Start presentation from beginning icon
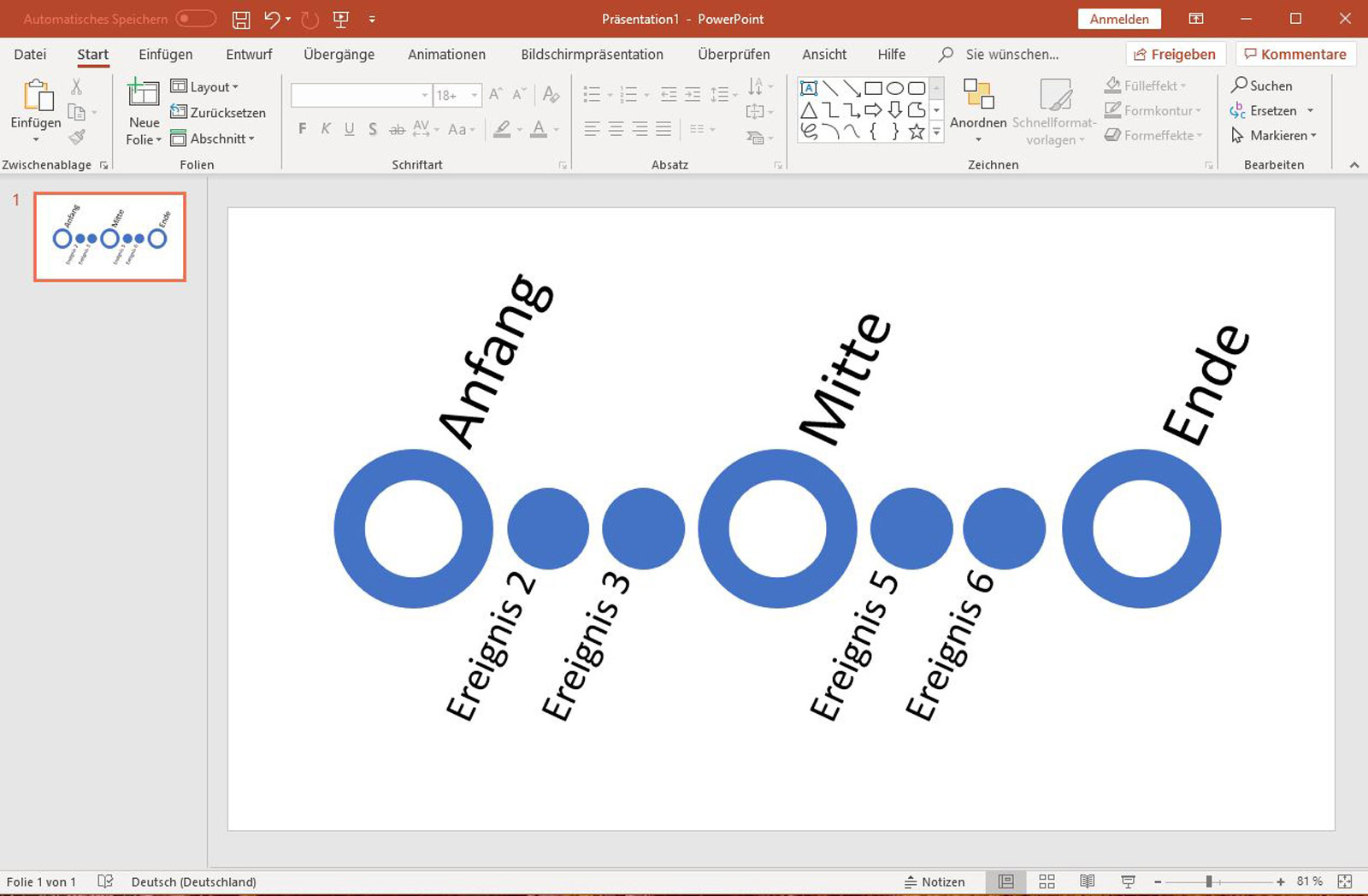Screen dimensions: 1368x896 (341, 19)
